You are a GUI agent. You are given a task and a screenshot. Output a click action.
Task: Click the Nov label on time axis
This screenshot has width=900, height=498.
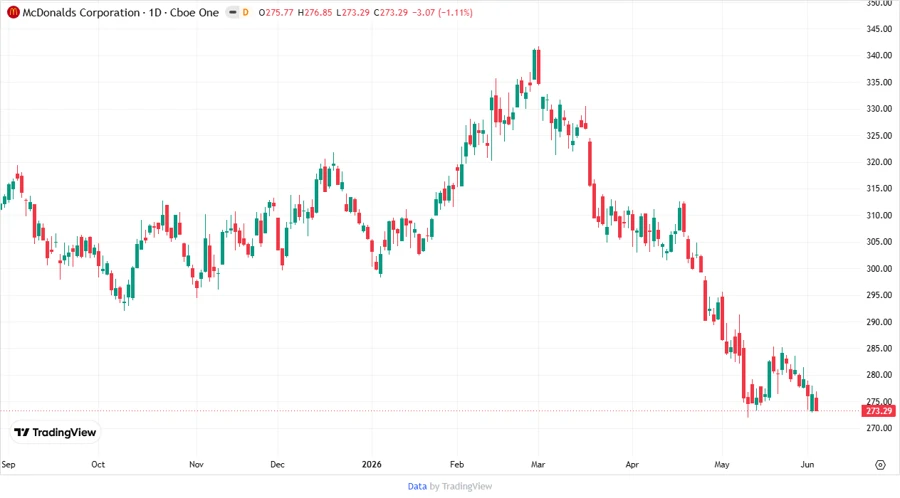point(196,464)
